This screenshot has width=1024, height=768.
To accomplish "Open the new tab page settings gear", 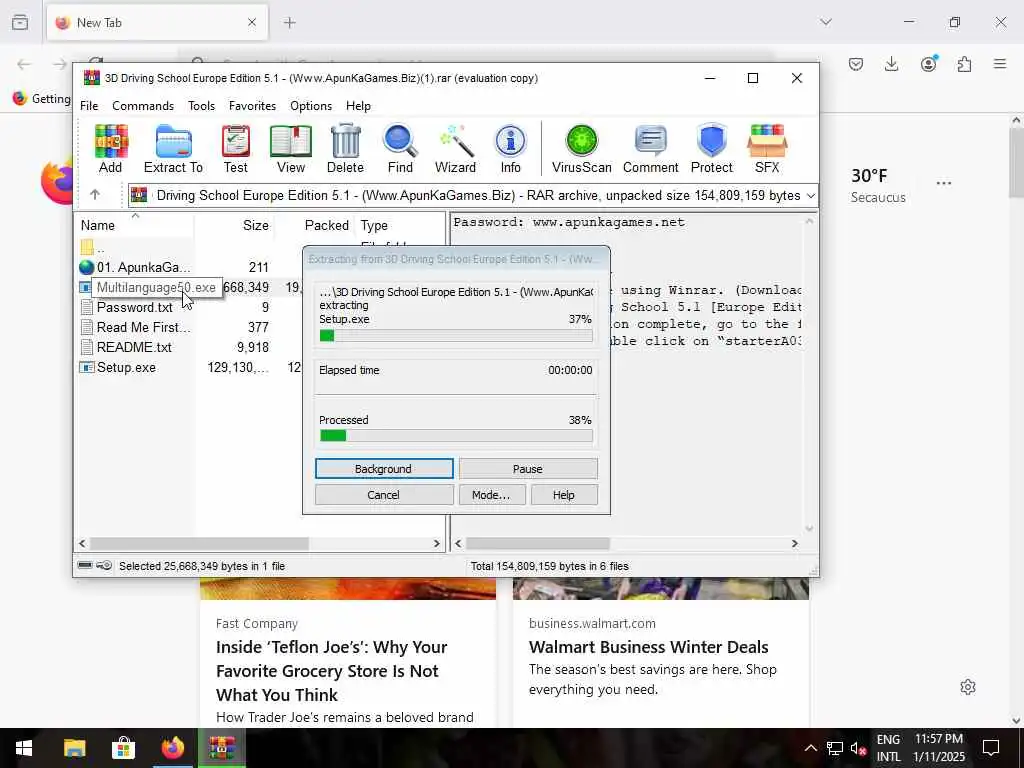I will point(968,687).
